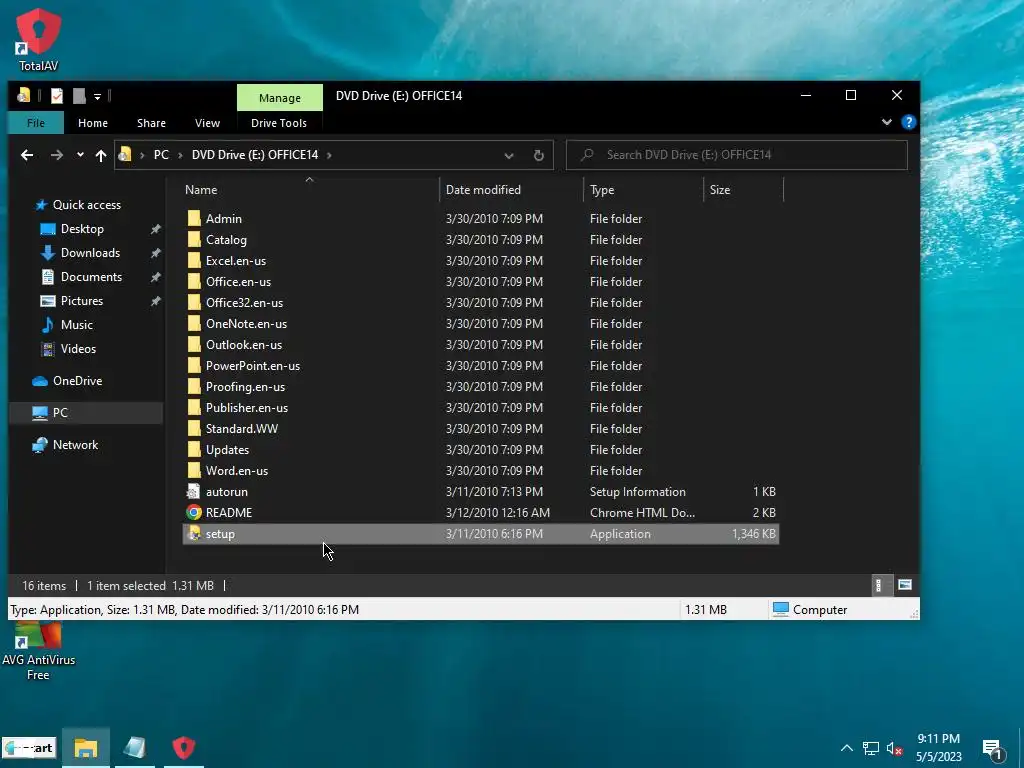Open Desktop in the navigation pane
Screen dimensions: 1024x768
[82, 229]
